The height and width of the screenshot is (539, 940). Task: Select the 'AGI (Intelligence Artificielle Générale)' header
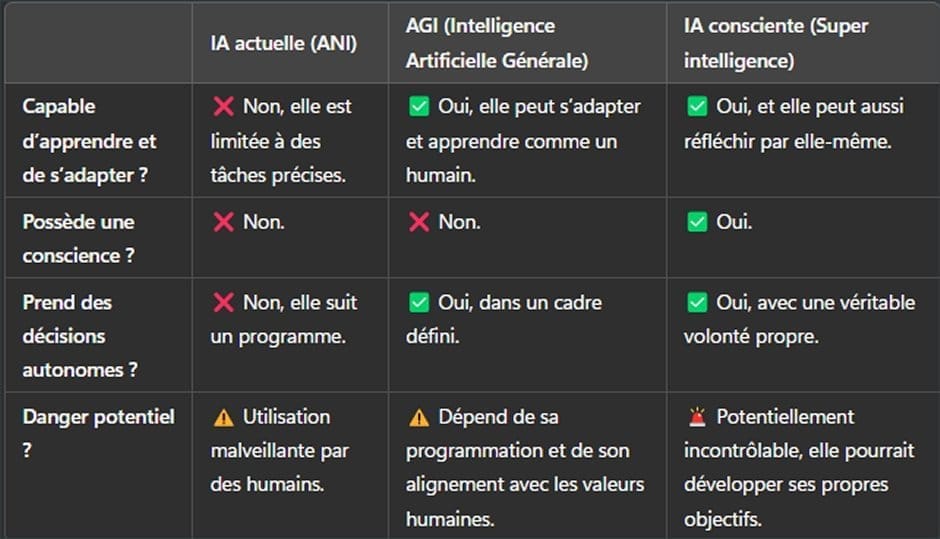497,43
